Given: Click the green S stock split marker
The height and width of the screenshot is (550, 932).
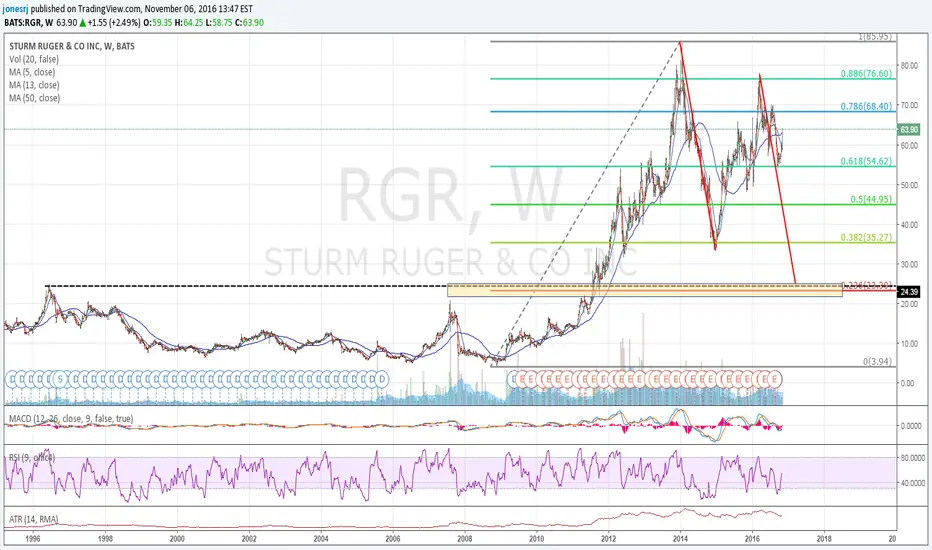Looking at the screenshot, I should click(x=59, y=378).
